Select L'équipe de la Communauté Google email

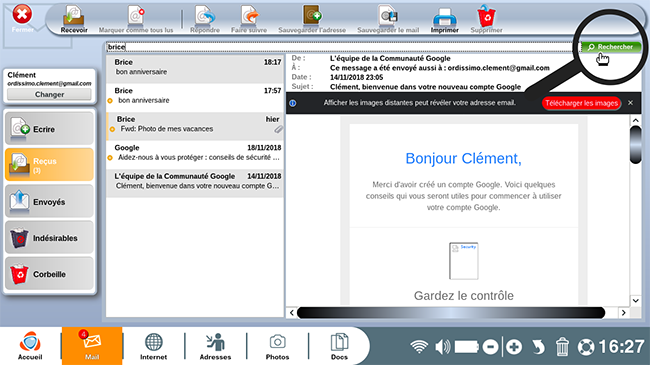click(195, 183)
